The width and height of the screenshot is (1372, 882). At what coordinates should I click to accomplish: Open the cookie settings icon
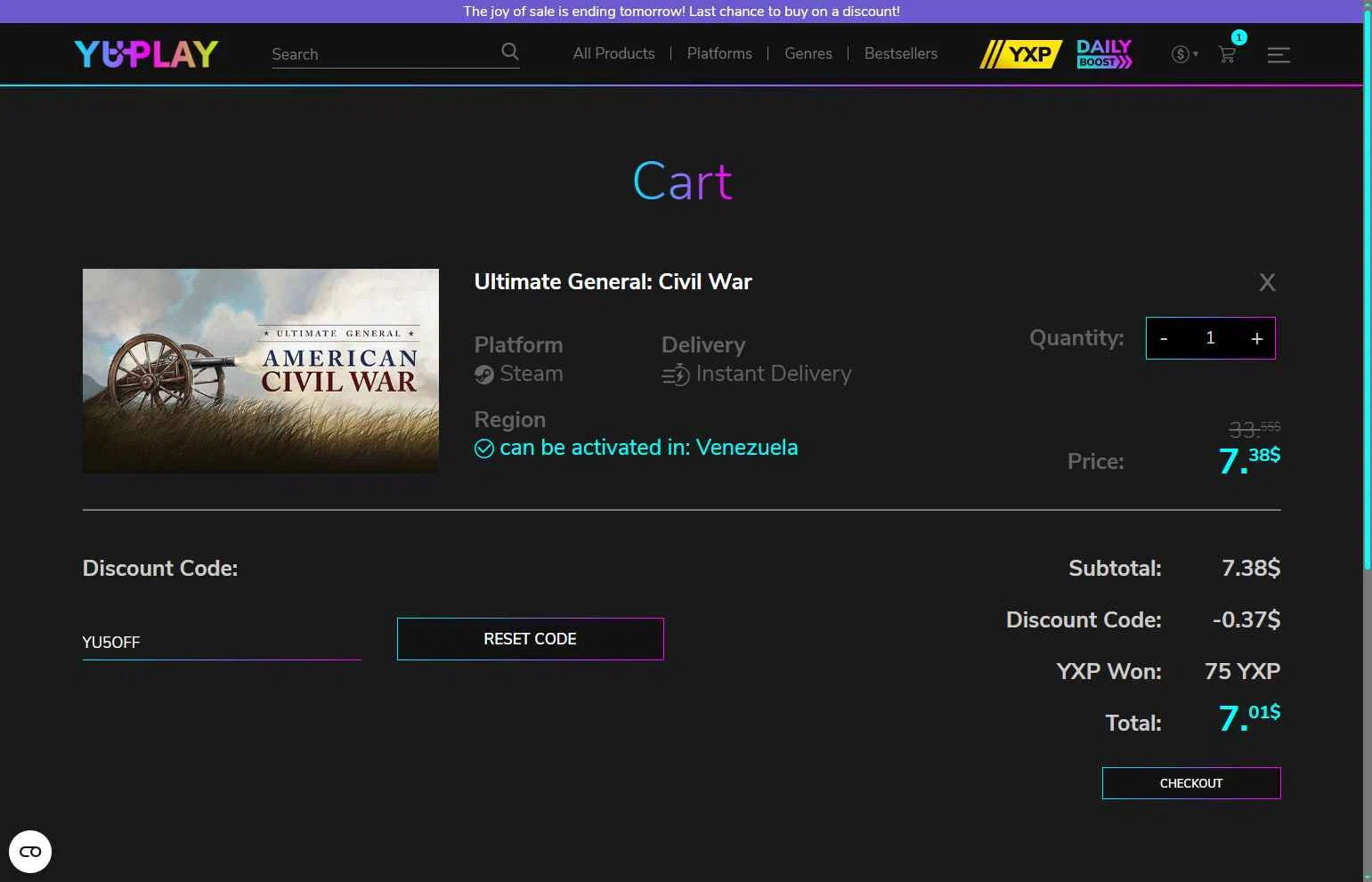tap(30, 852)
